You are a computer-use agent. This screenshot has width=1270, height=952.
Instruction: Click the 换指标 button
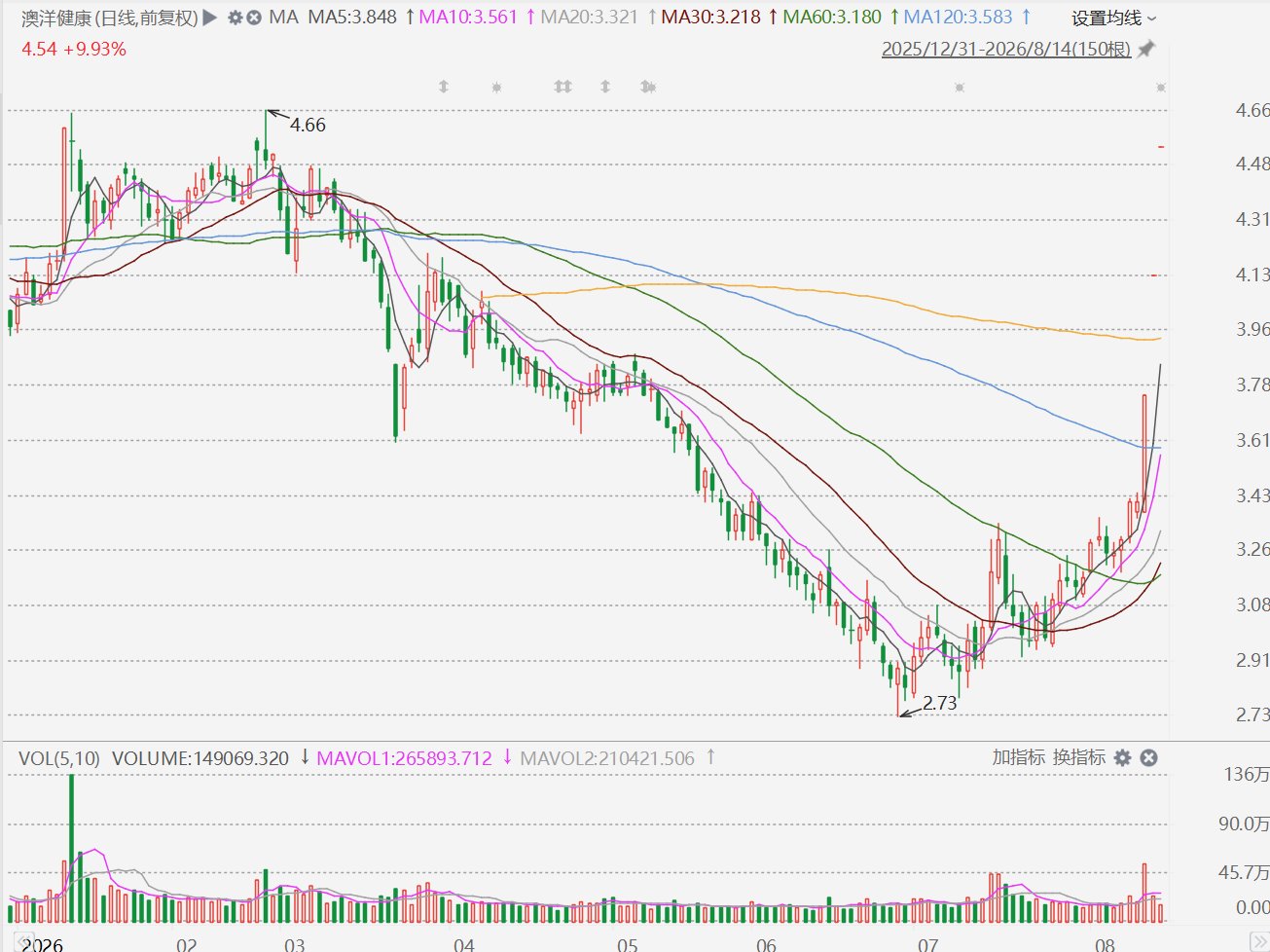click(1079, 757)
